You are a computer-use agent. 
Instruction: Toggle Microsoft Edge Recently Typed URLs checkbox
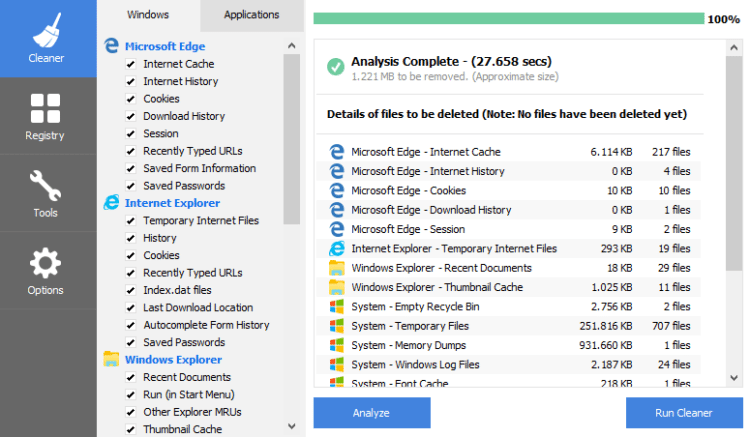tap(131, 151)
